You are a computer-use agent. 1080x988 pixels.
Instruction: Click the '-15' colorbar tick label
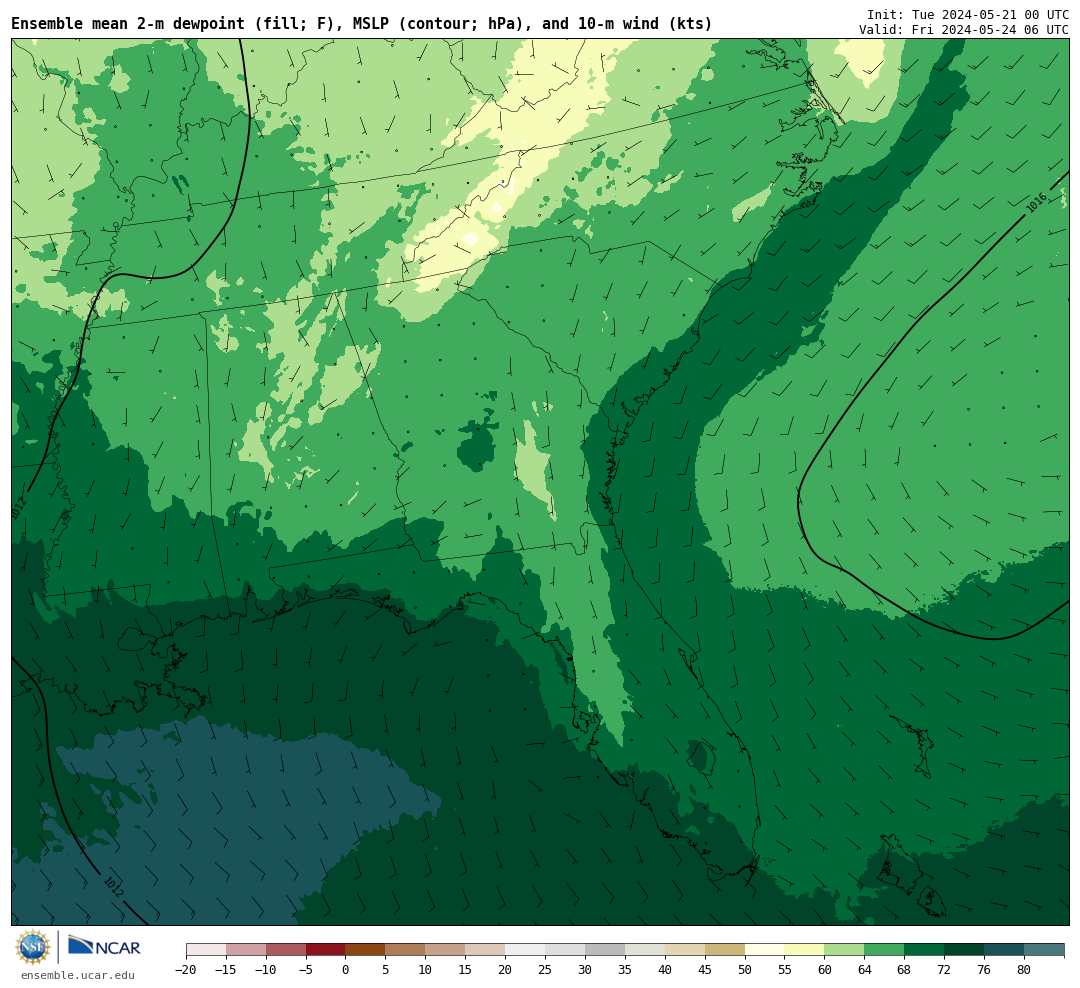[x=226, y=970]
